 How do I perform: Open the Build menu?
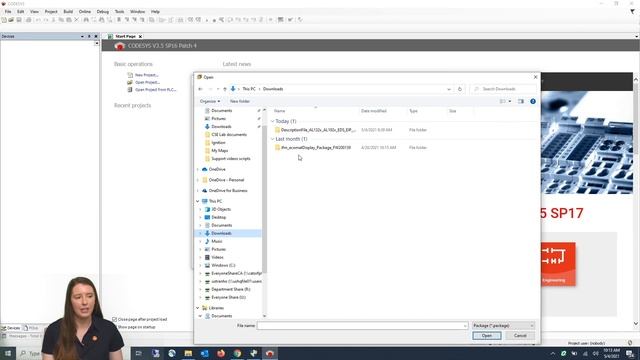[x=68, y=11]
